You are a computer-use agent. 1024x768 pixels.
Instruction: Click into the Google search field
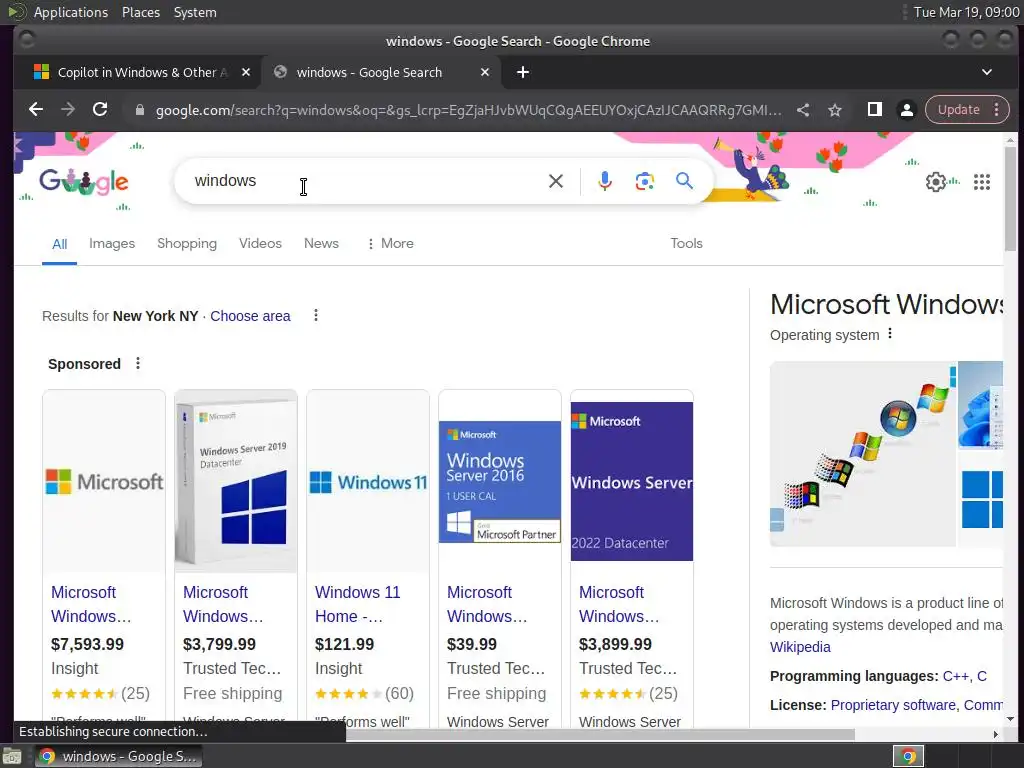pyautogui.click(x=366, y=181)
